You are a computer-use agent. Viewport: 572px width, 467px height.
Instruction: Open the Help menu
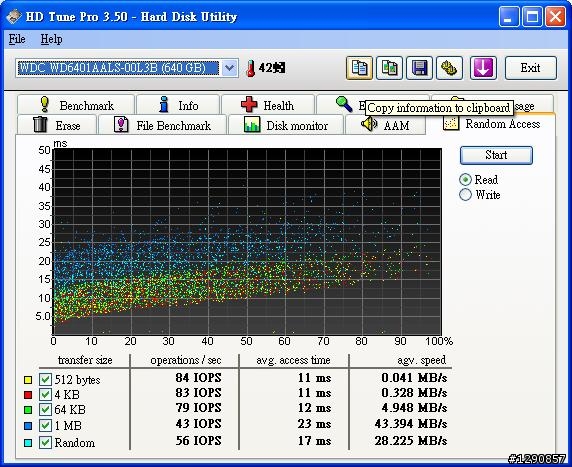[x=51, y=39]
